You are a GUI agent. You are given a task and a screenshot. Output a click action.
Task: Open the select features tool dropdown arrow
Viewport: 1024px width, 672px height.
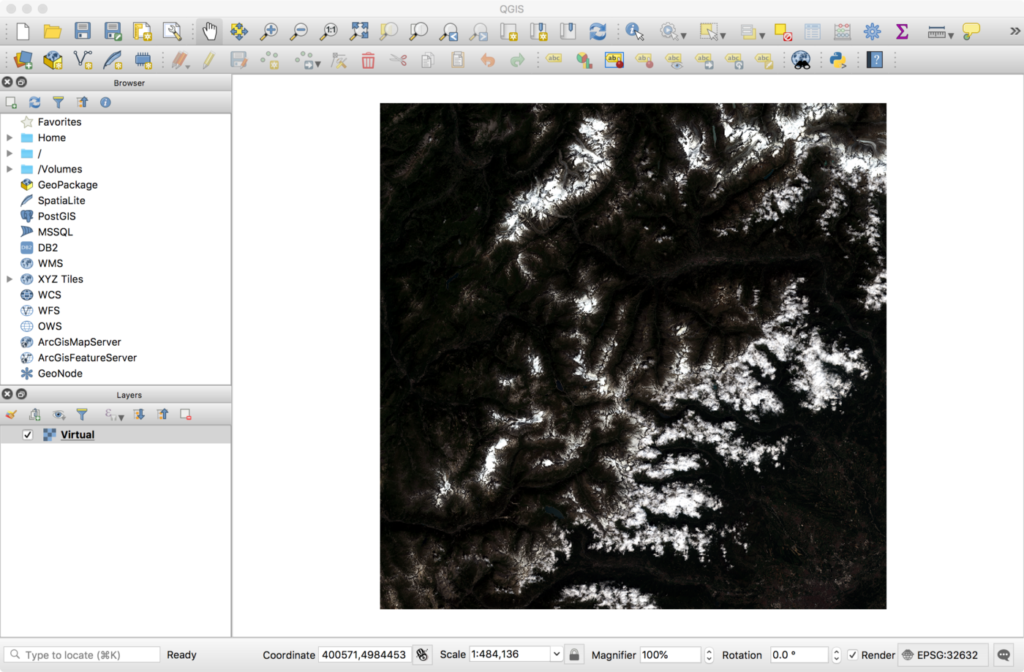click(x=723, y=35)
